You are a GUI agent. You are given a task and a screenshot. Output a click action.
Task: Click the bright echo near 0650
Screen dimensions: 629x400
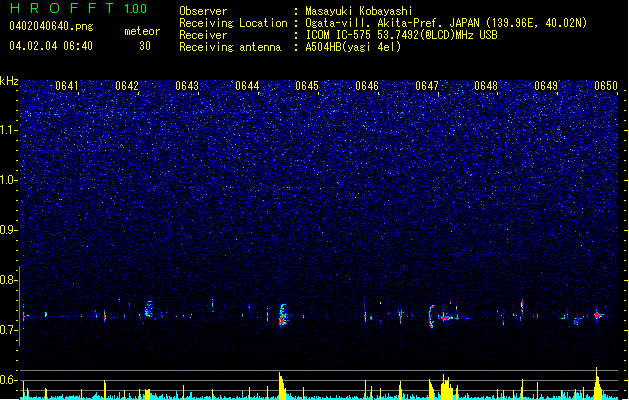[598, 315]
